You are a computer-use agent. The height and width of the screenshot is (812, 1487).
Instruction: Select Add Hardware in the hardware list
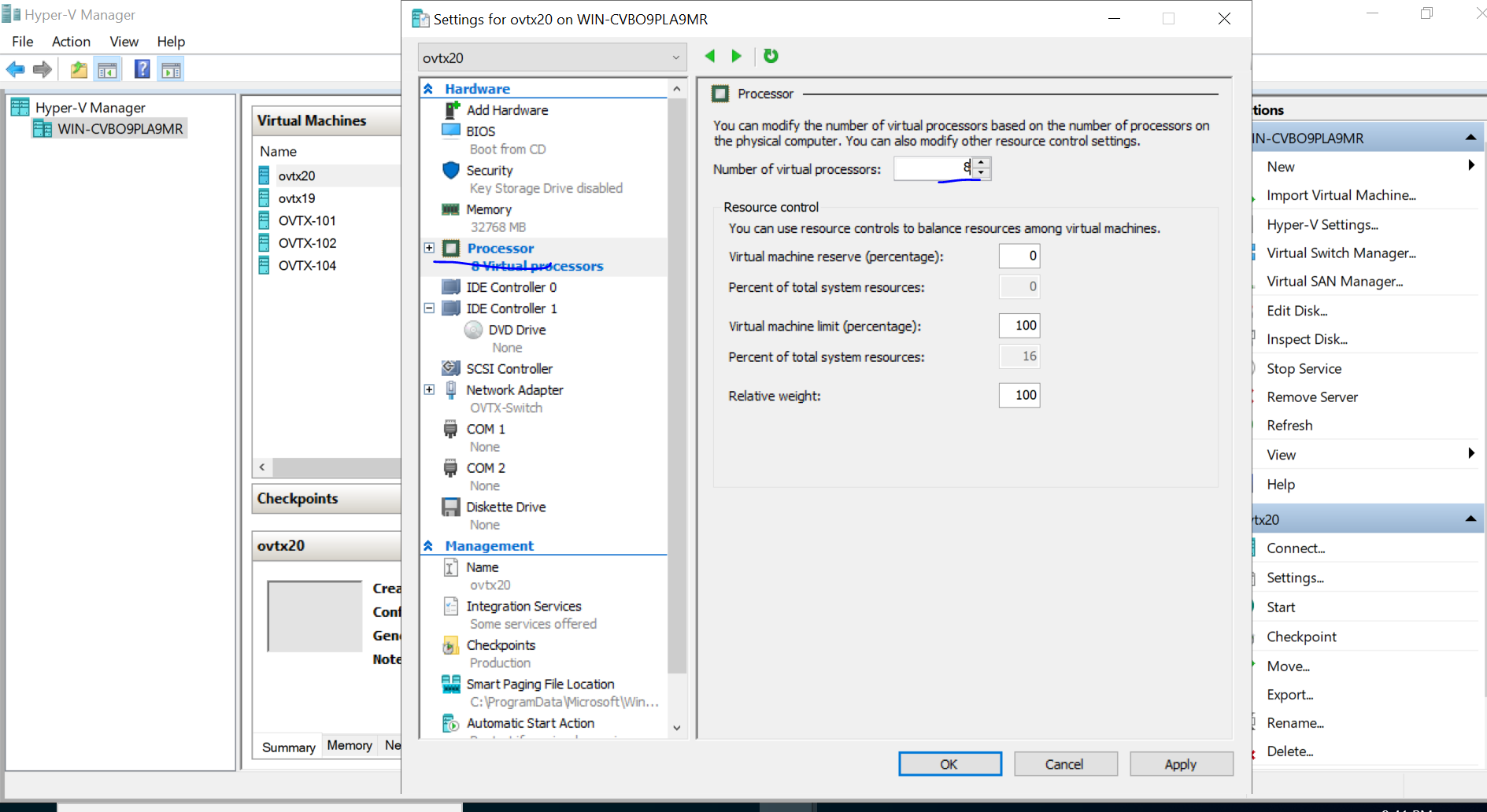click(x=507, y=110)
